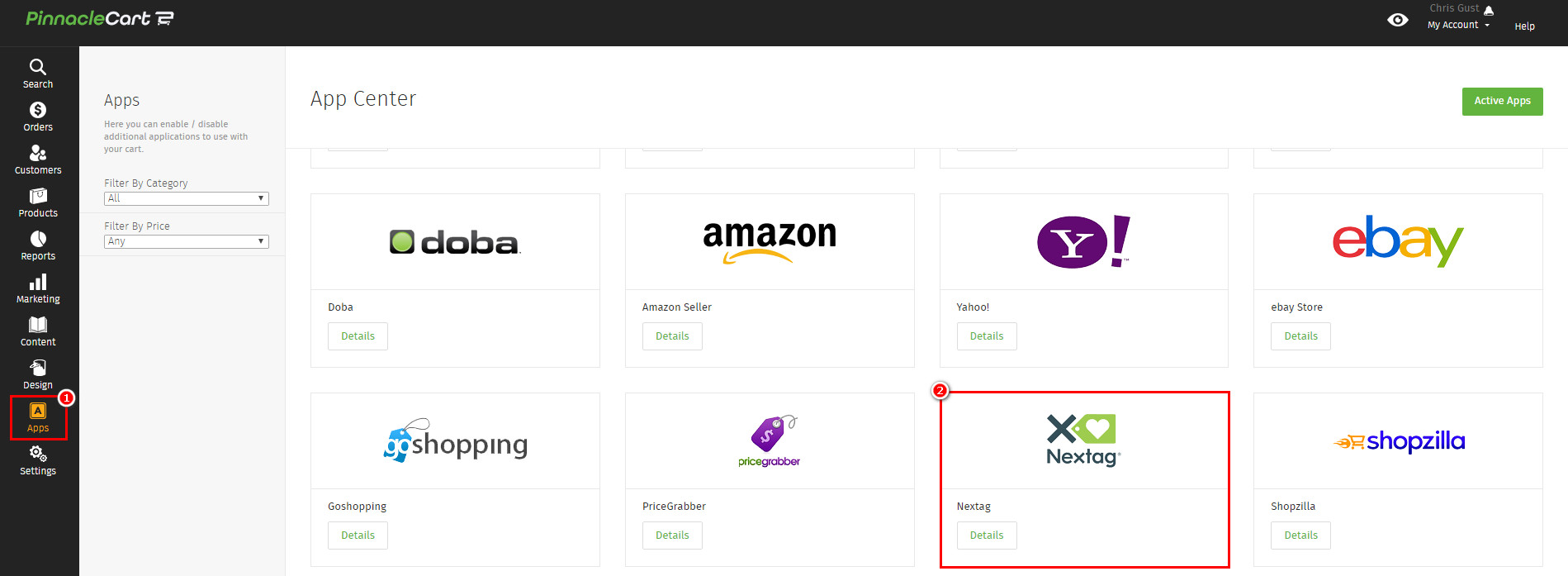Click the ebay Store app name
1568x576 pixels.
point(1296,307)
